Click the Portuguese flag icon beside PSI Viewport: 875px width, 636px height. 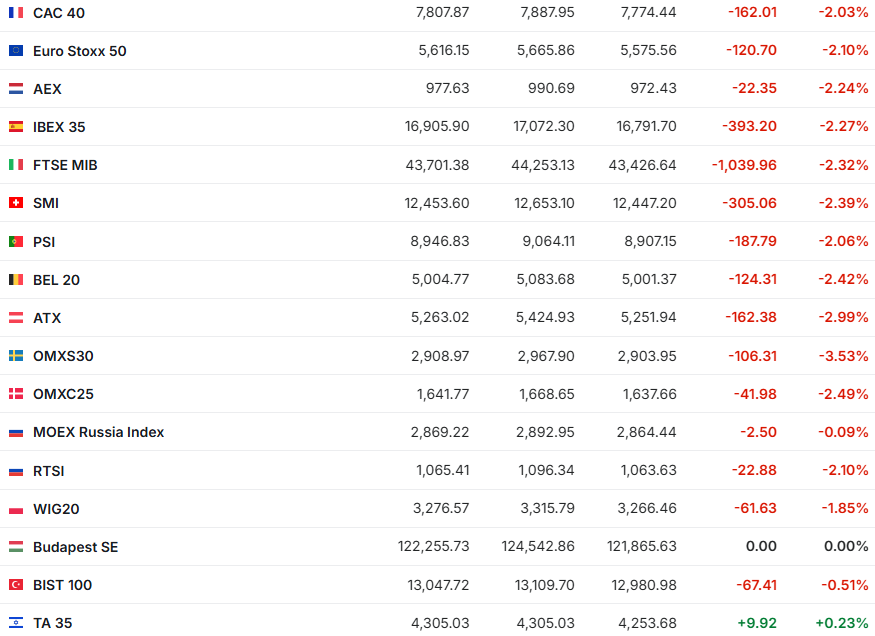coord(16,242)
